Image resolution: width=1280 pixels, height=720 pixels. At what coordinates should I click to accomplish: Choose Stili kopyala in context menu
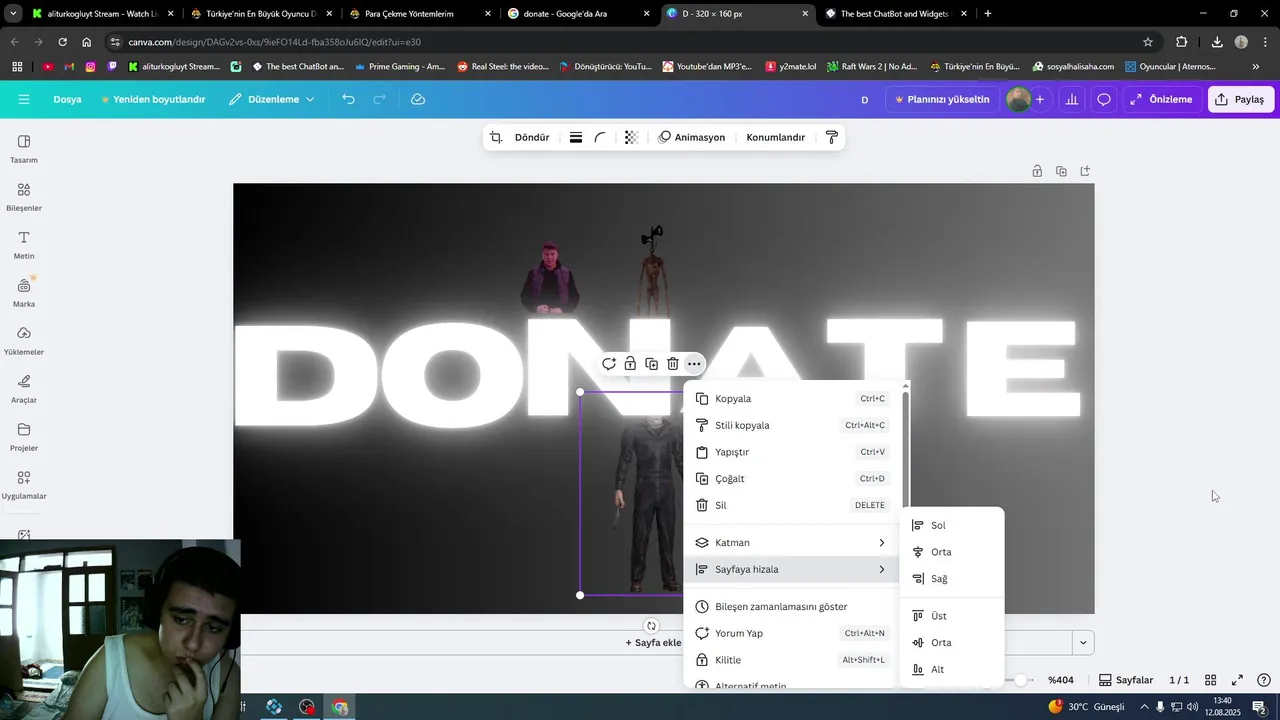click(x=791, y=425)
